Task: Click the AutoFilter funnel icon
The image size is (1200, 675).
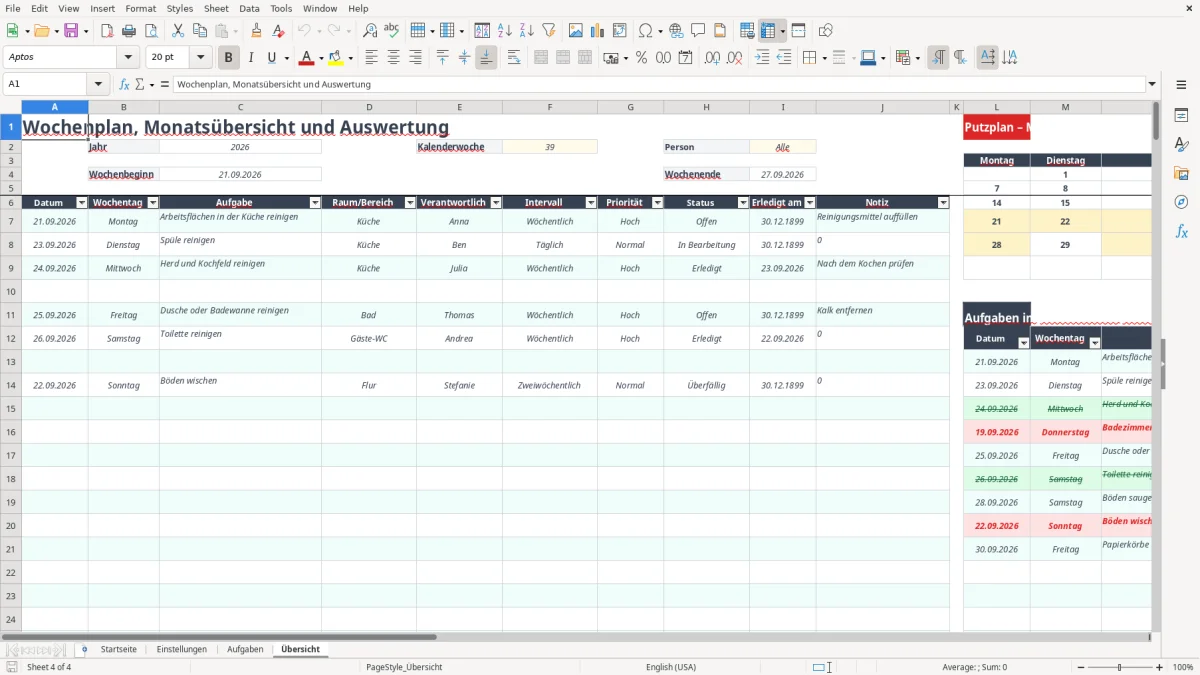Action: [x=549, y=31]
